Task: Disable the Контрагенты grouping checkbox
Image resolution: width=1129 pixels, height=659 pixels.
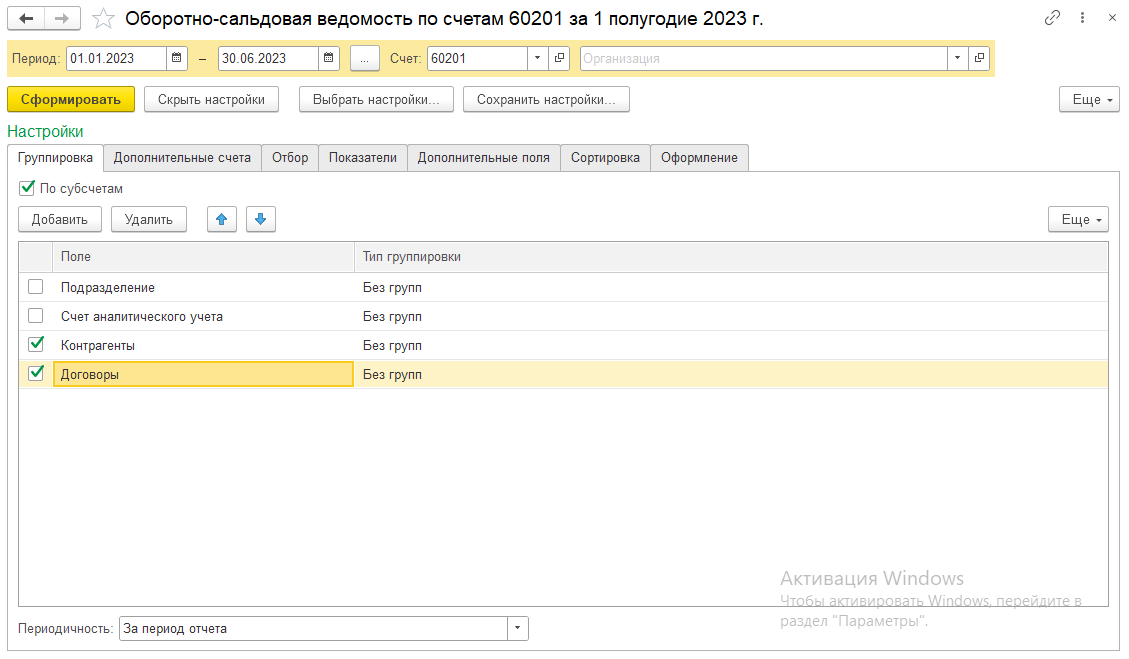Action: click(36, 345)
